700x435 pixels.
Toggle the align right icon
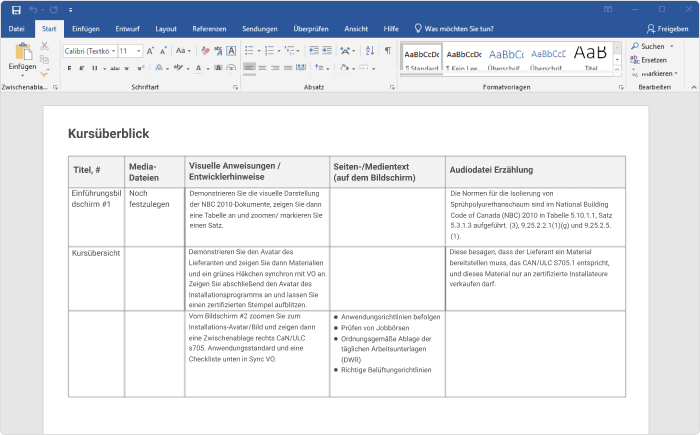click(275, 67)
